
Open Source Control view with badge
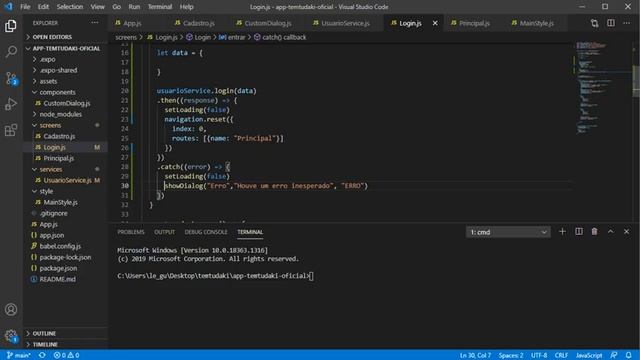[x=11, y=78]
